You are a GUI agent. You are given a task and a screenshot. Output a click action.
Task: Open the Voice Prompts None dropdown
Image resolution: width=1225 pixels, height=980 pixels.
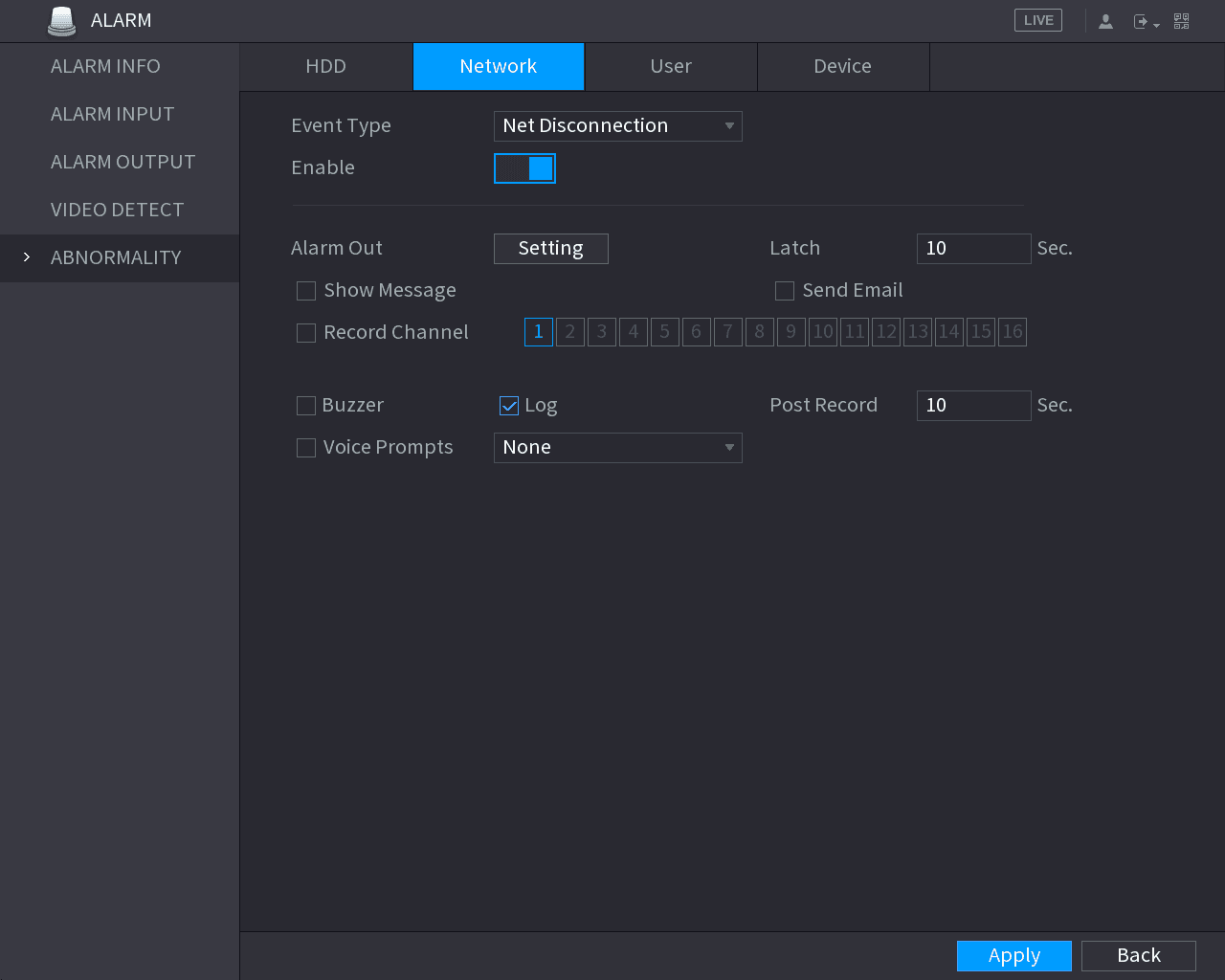click(618, 448)
